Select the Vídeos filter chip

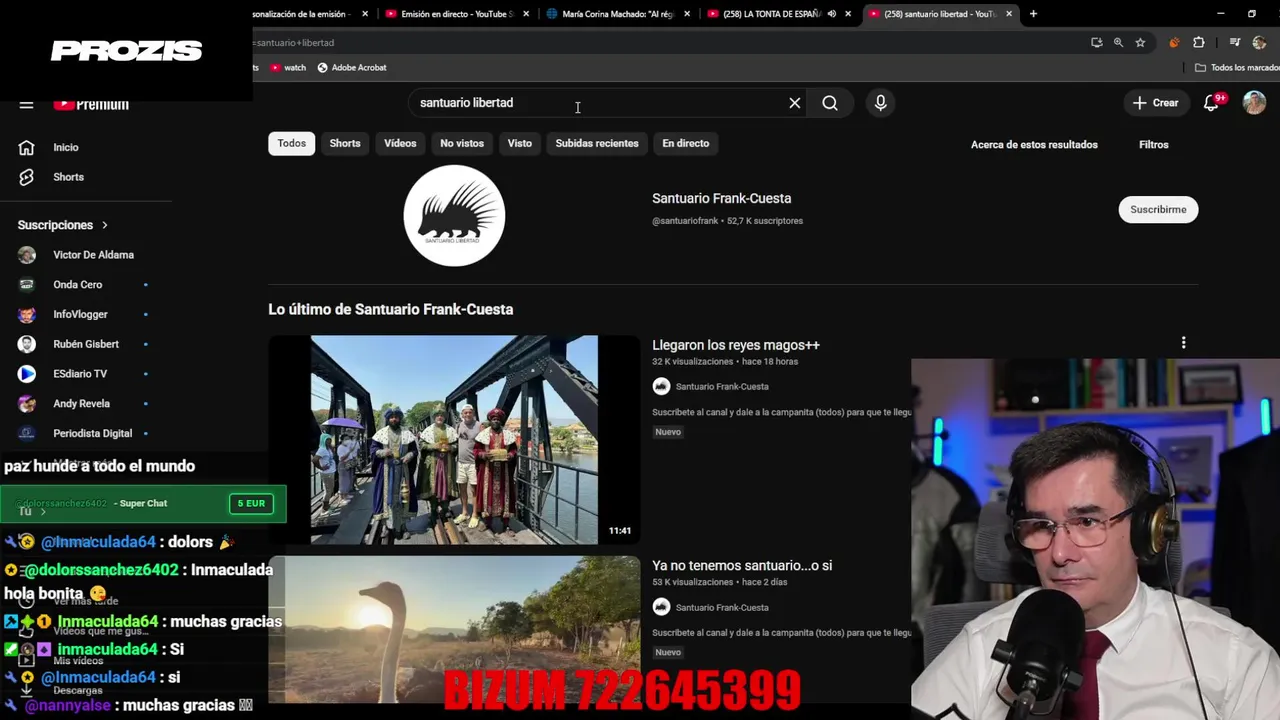(400, 144)
